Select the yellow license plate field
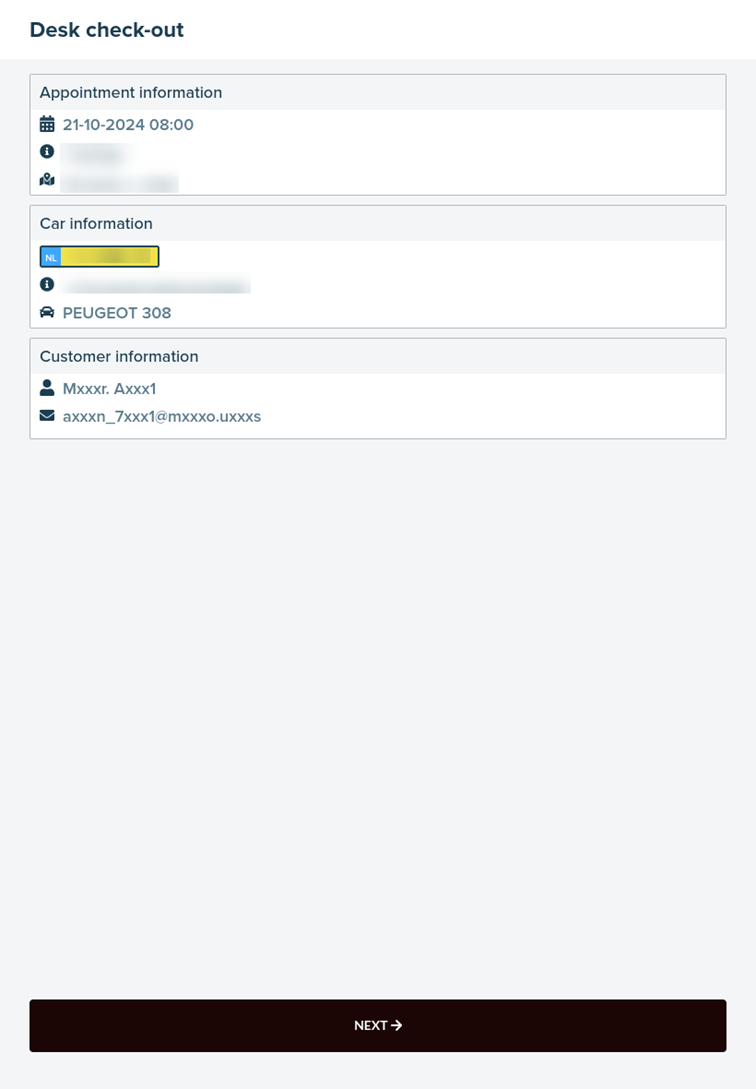 click(109, 257)
